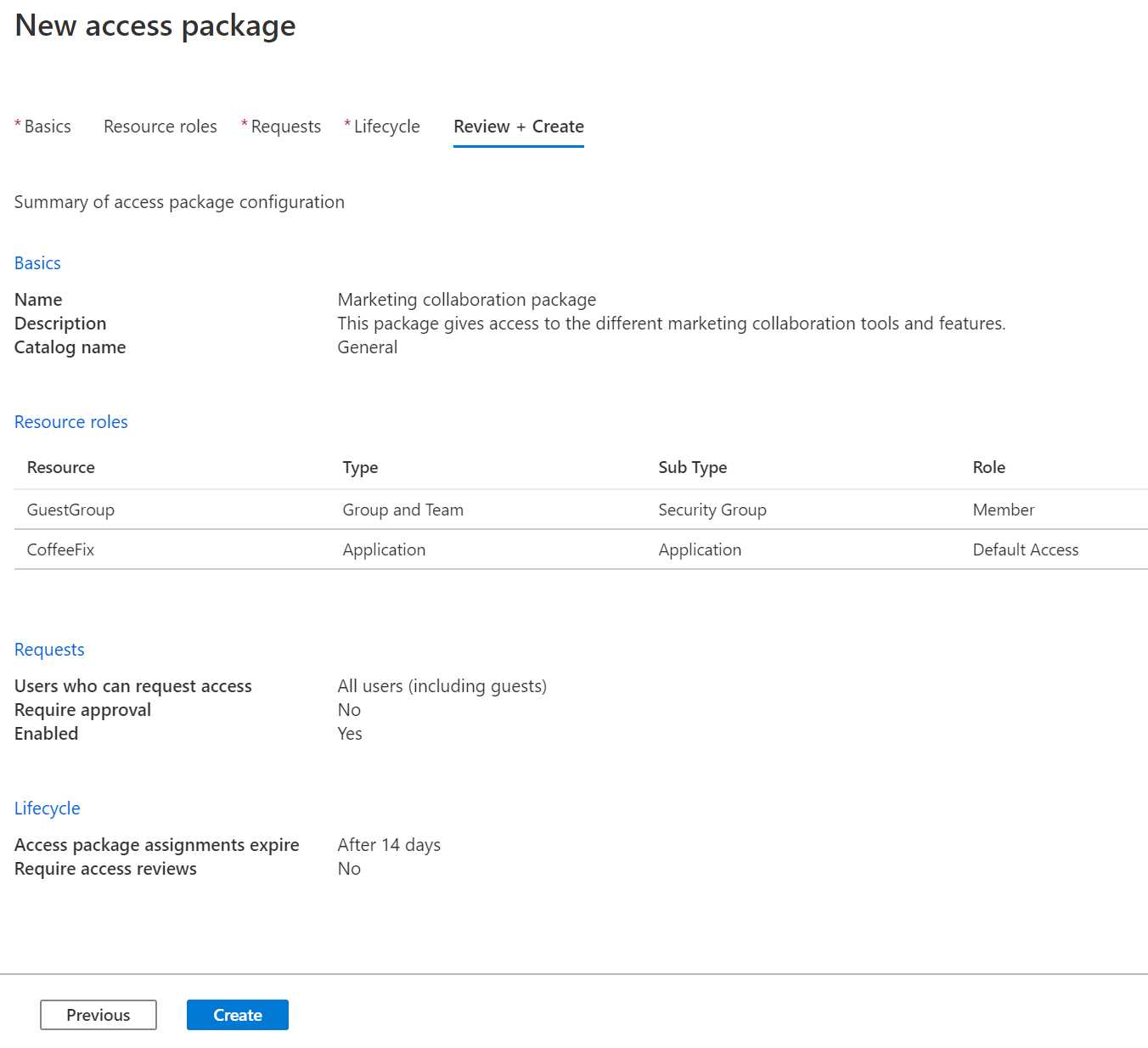Select the Marketing collaboration package name text
This screenshot has height=1048, width=1148.
[x=467, y=299]
